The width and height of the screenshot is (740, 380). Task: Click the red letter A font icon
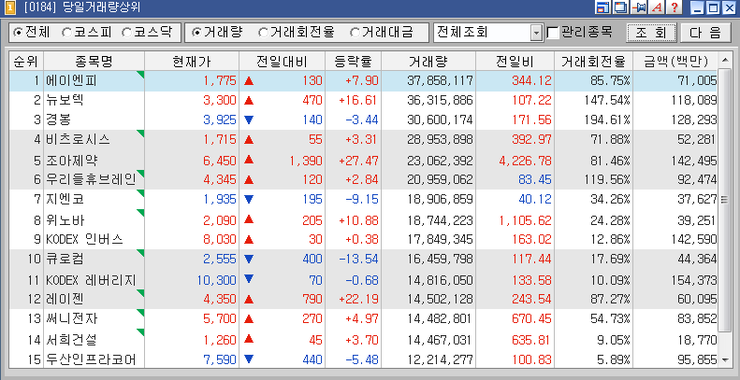coord(656,7)
